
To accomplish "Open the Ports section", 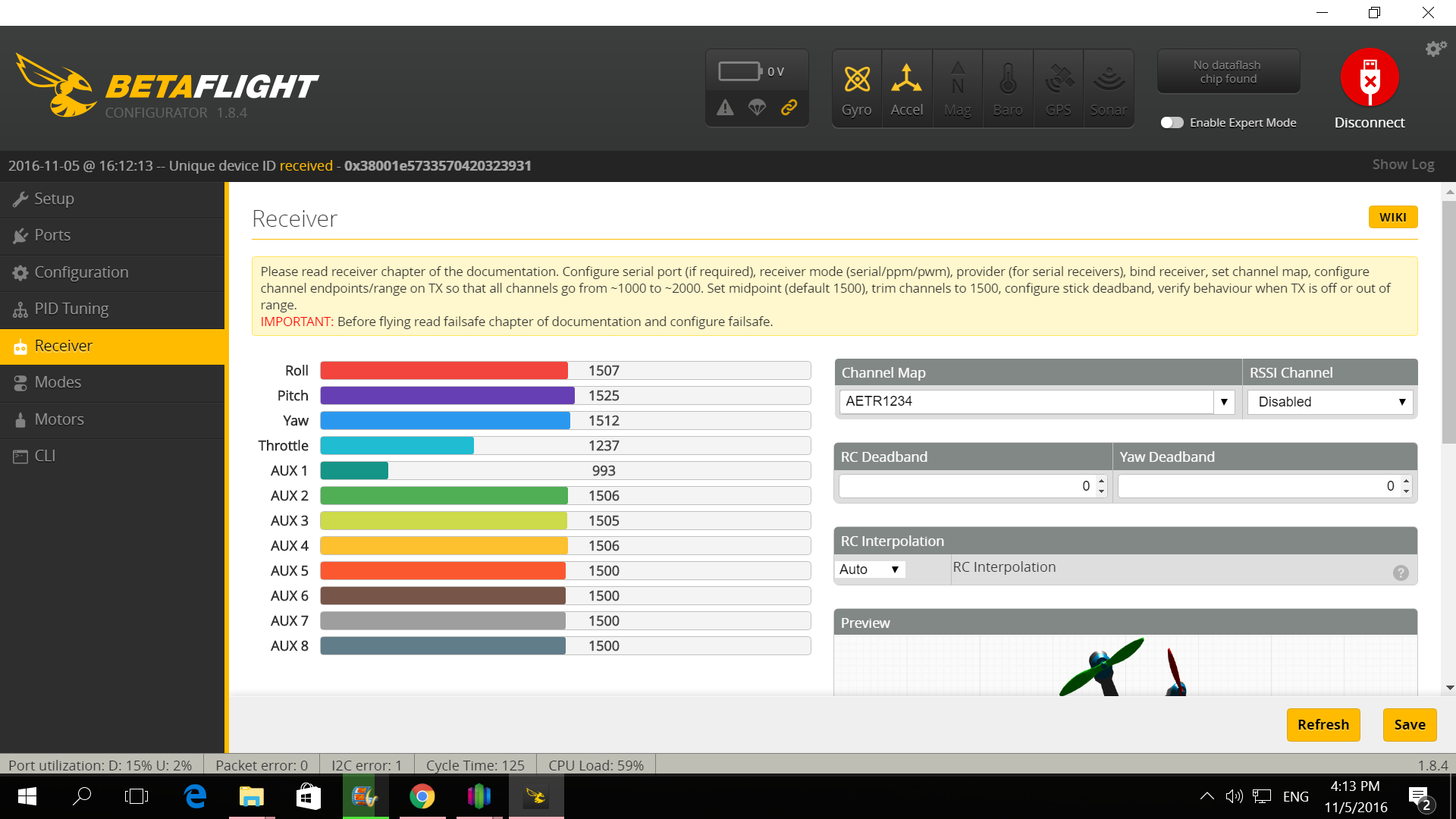I will point(52,234).
